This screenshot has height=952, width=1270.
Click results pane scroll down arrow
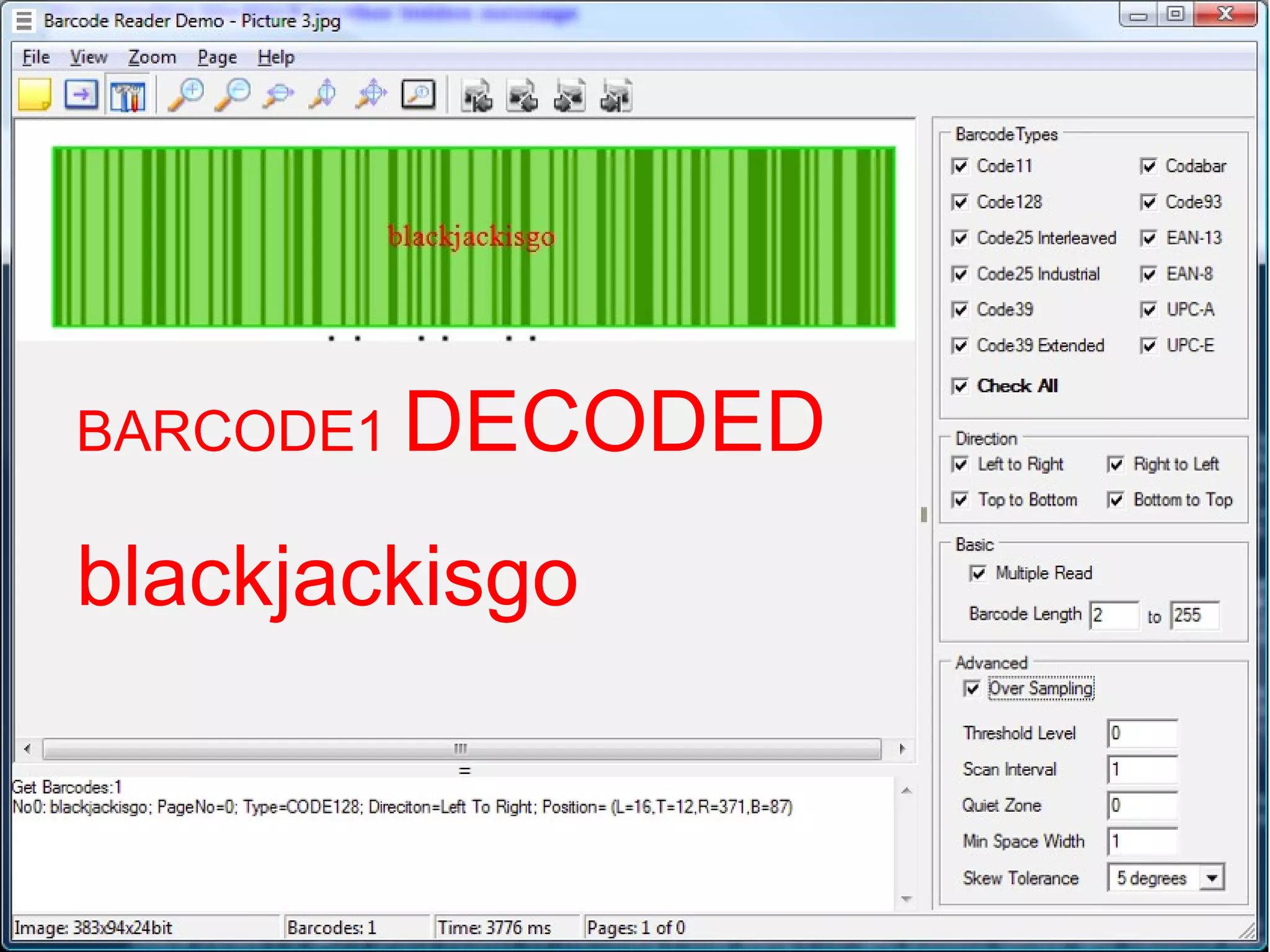[907, 899]
